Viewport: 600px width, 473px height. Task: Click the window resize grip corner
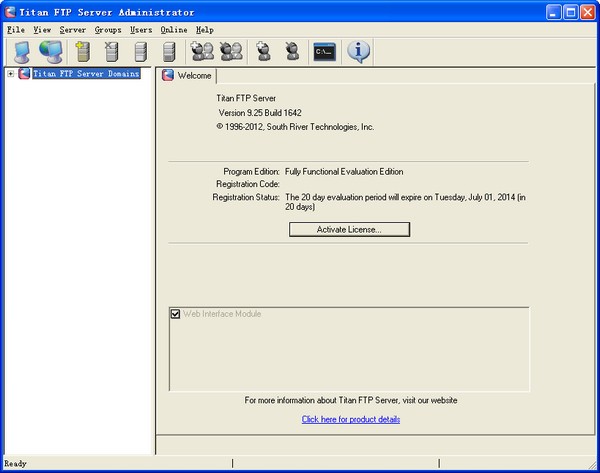[x=593, y=465]
